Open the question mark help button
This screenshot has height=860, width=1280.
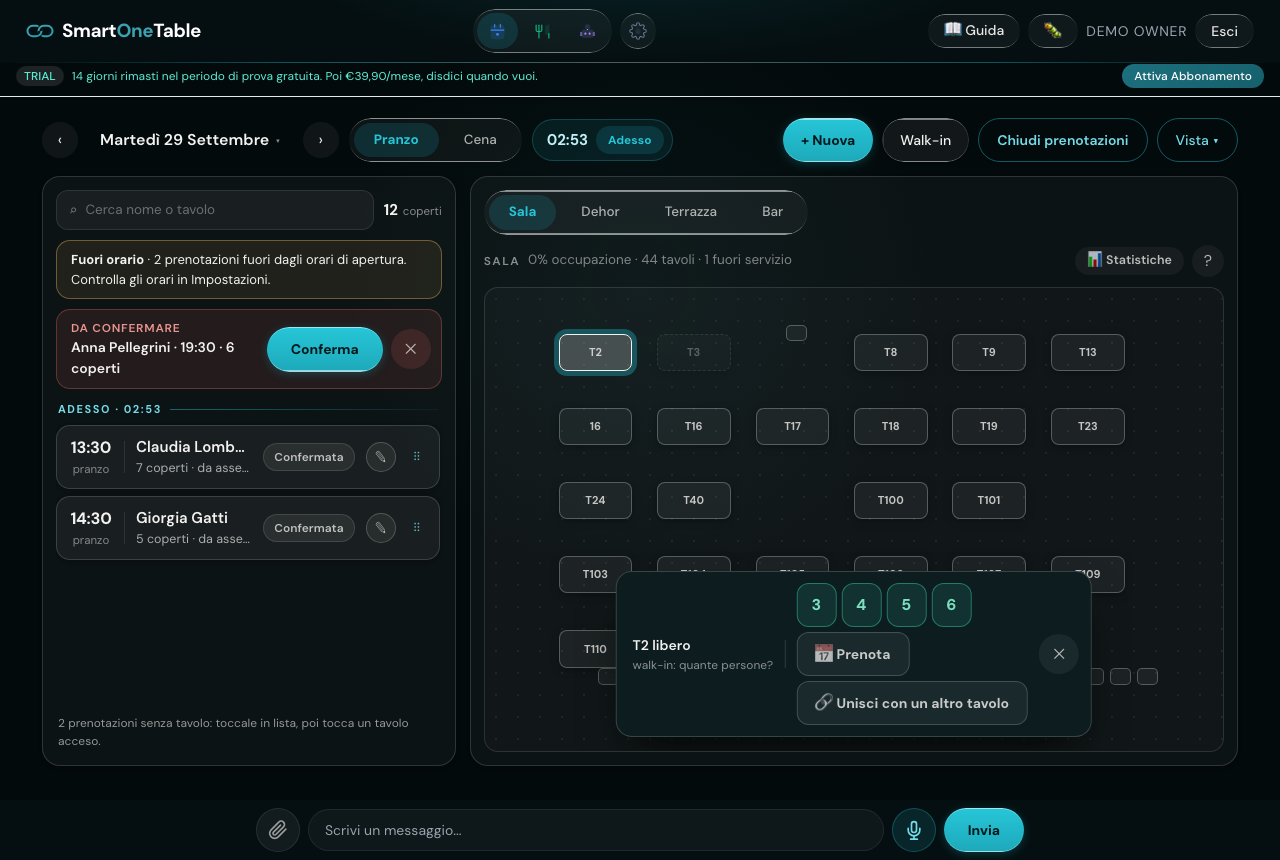1208,261
